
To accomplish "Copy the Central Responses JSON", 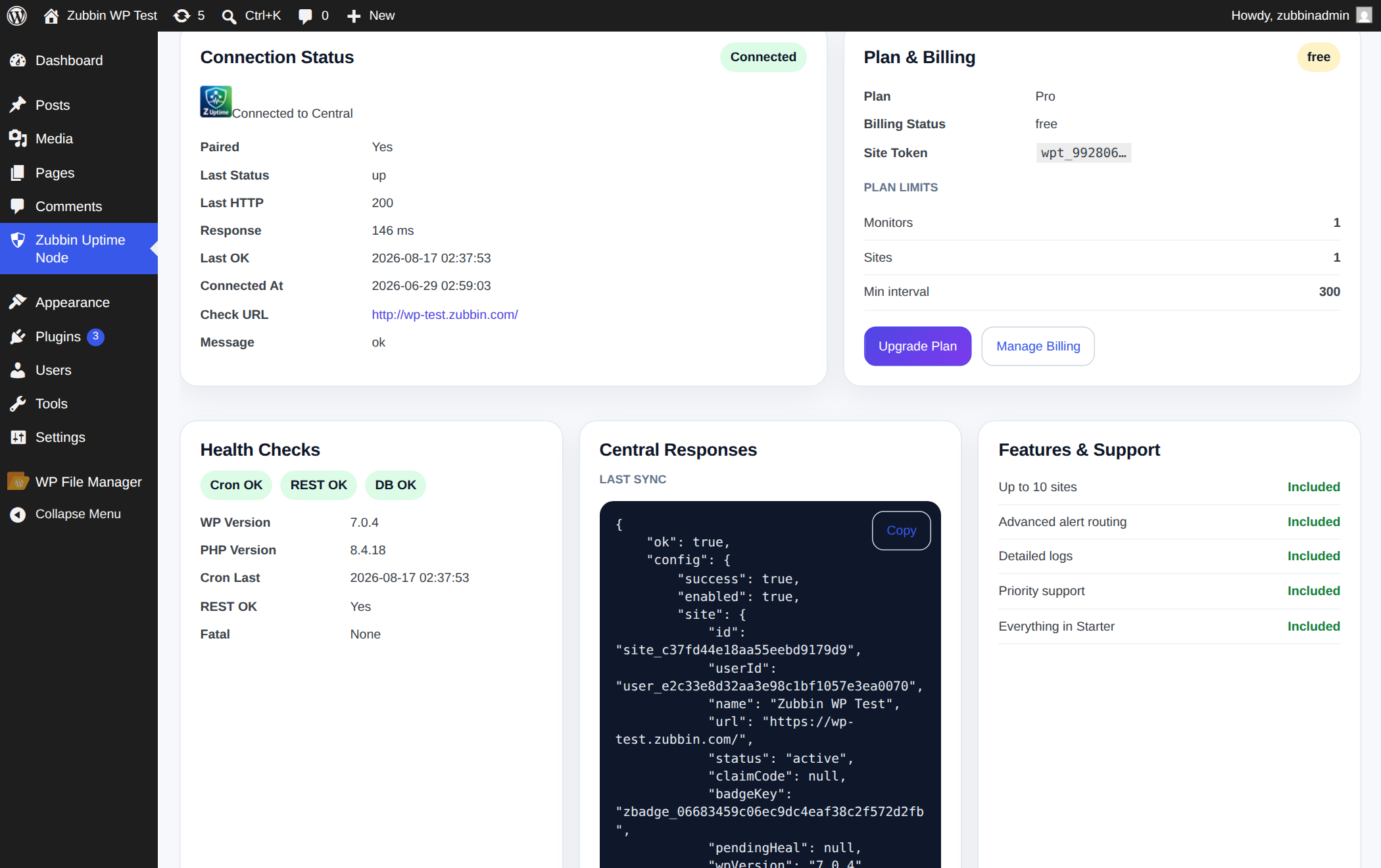I will pos(902,531).
